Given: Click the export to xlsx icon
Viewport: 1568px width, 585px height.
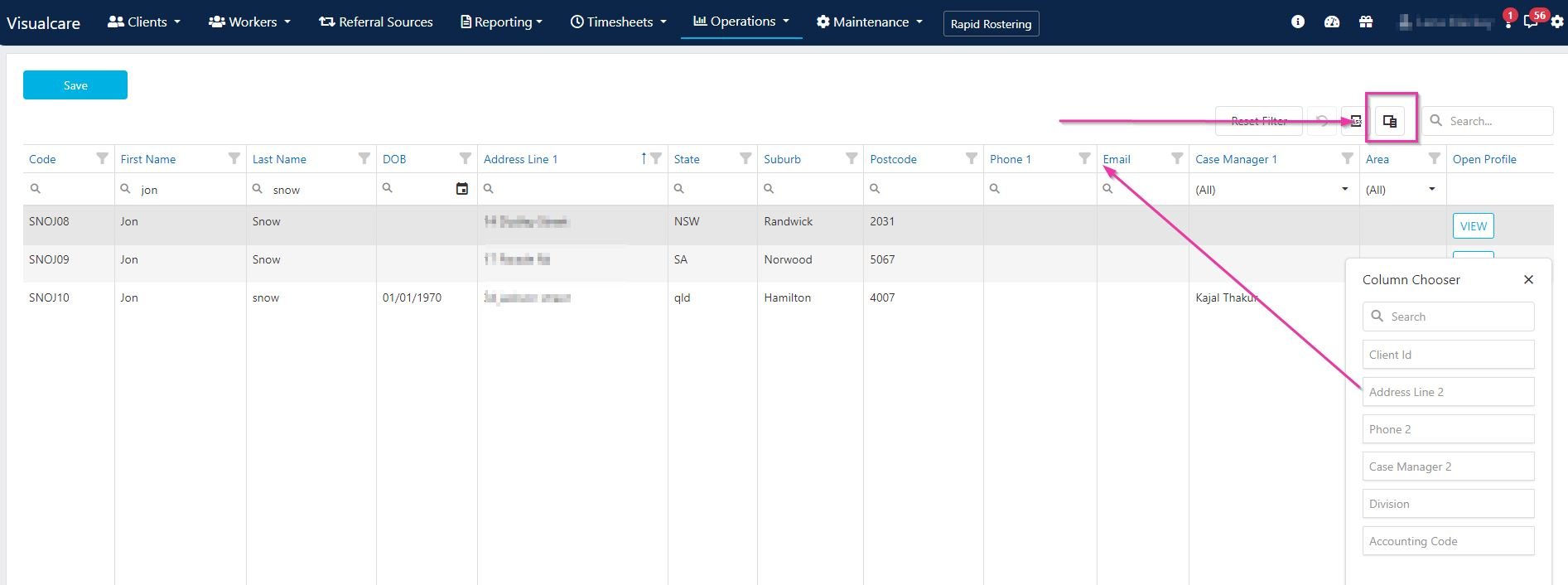Looking at the screenshot, I should [1356, 121].
